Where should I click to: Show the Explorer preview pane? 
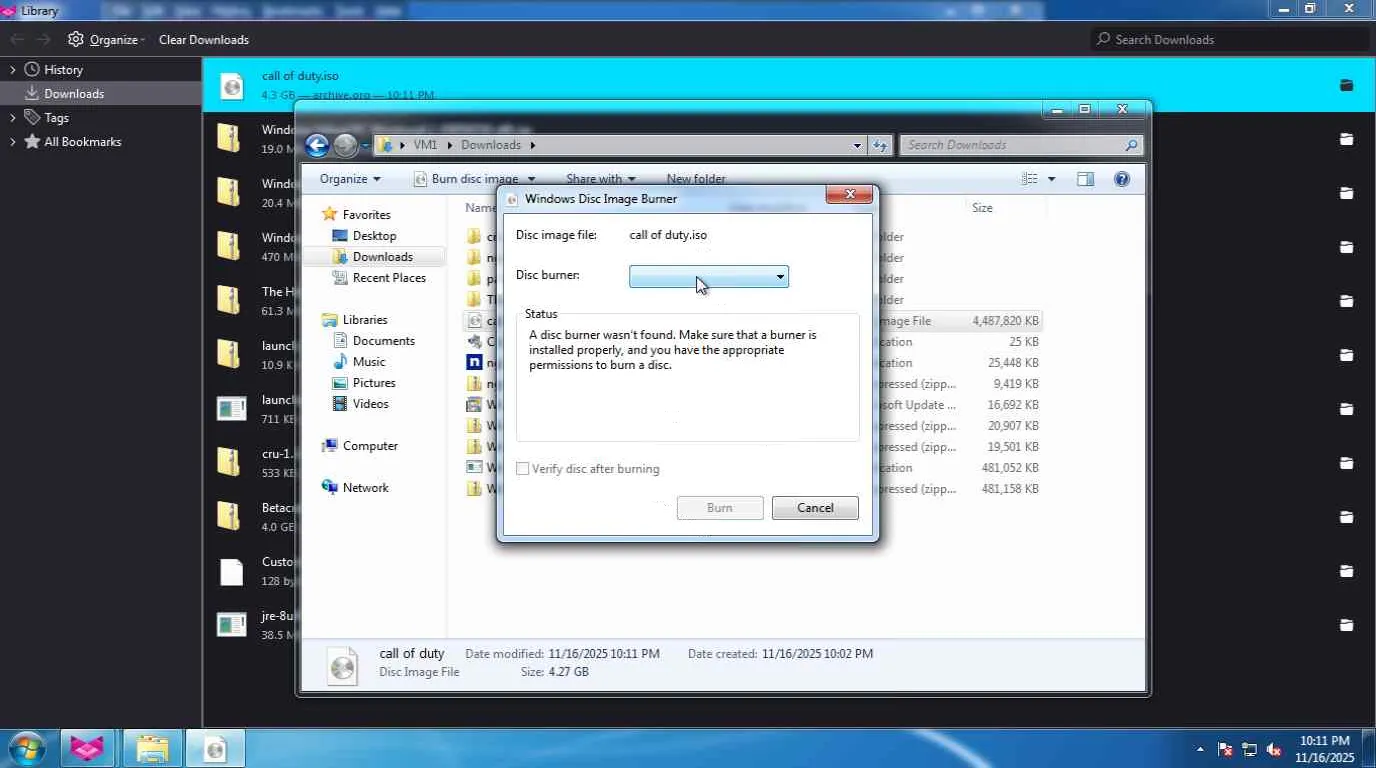point(1085,179)
